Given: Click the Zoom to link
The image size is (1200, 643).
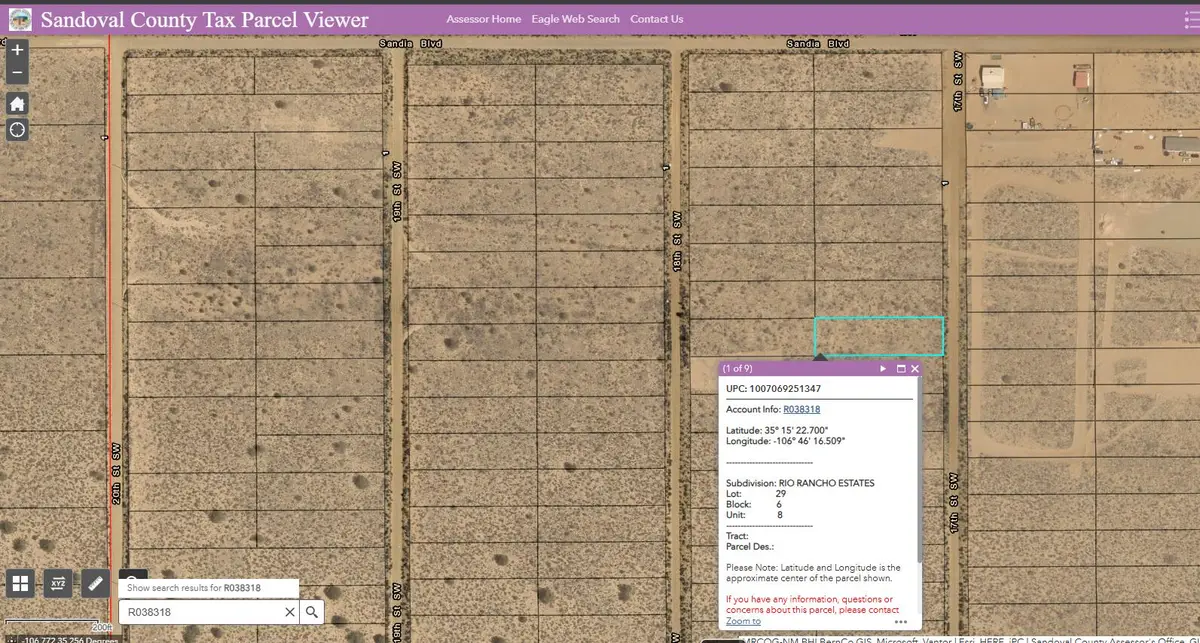Looking at the screenshot, I should pos(743,621).
